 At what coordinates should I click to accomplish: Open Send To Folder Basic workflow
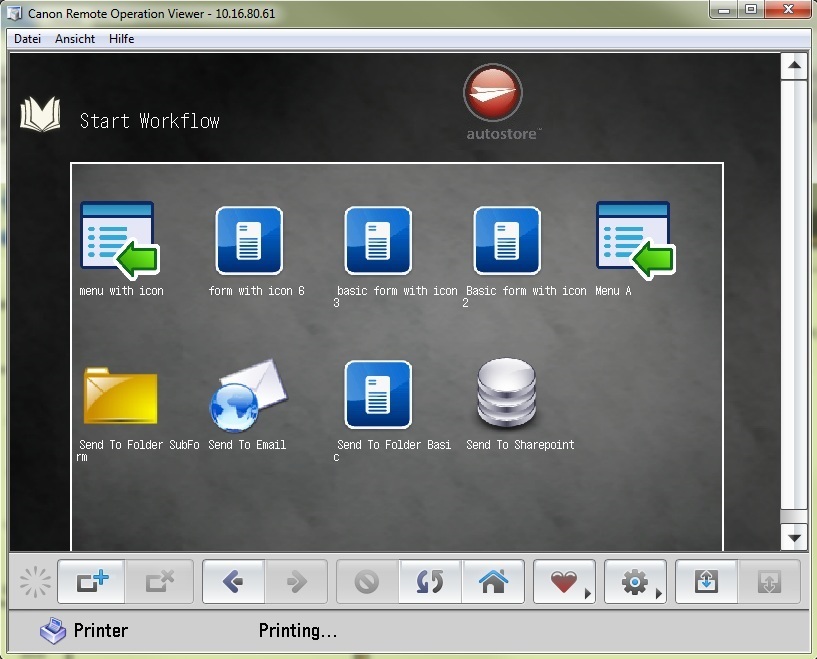pyautogui.click(x=378, y=394)
